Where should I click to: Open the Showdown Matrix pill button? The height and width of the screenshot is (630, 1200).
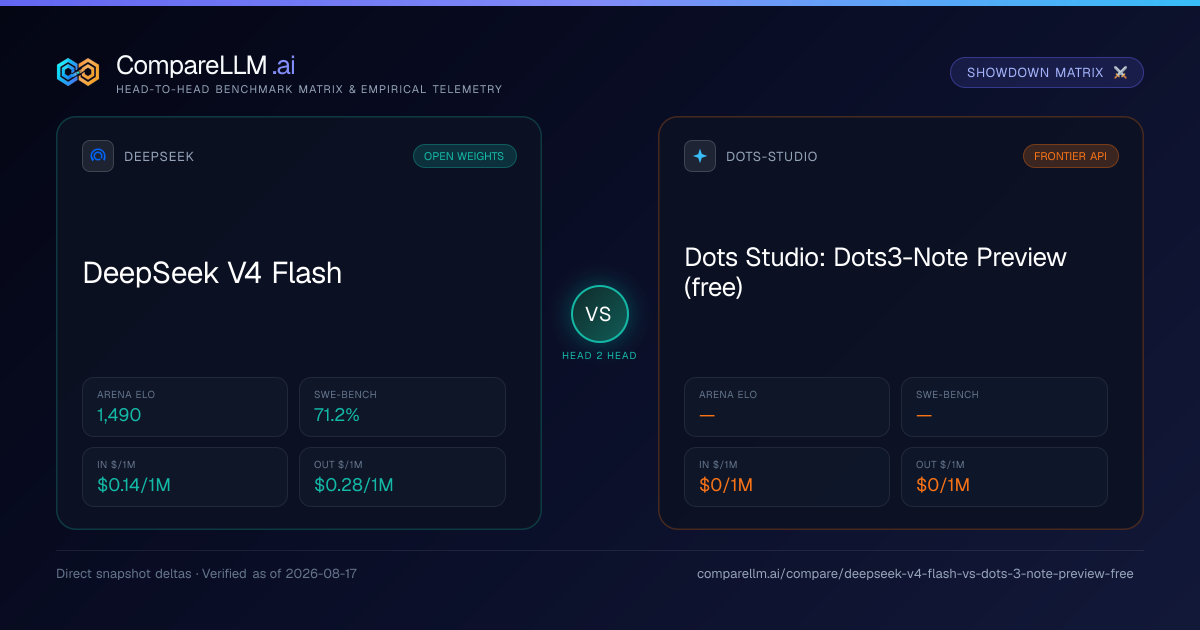pos(1047,73)
